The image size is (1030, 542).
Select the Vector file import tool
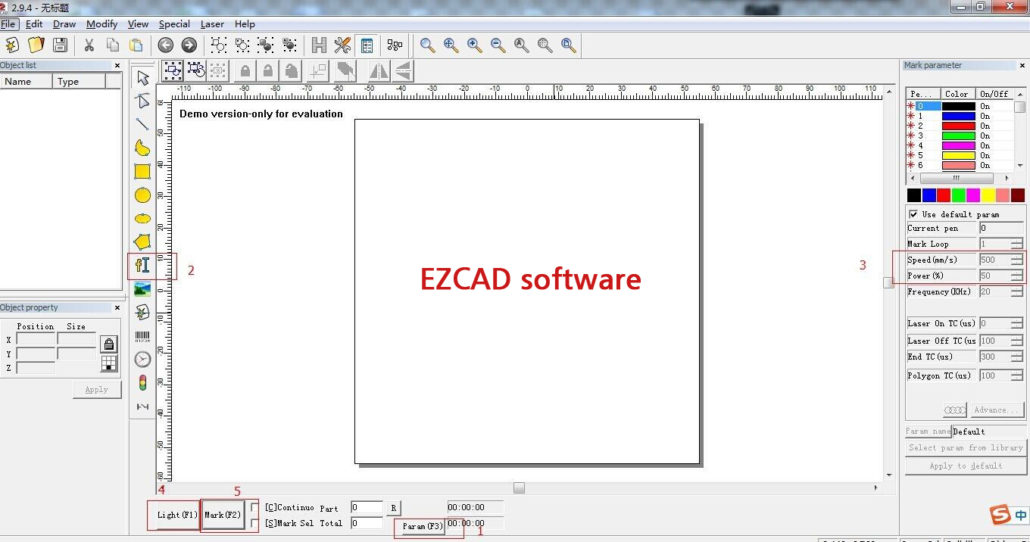tap(143, 312)
